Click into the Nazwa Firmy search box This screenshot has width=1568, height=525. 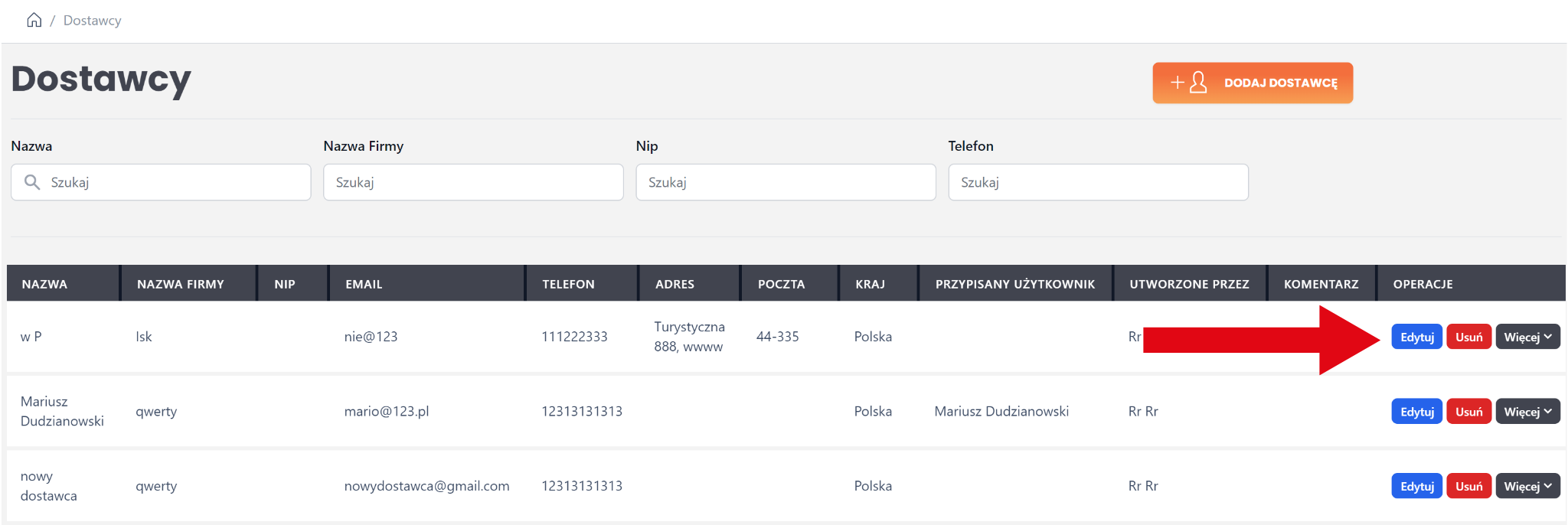point(473,182)
